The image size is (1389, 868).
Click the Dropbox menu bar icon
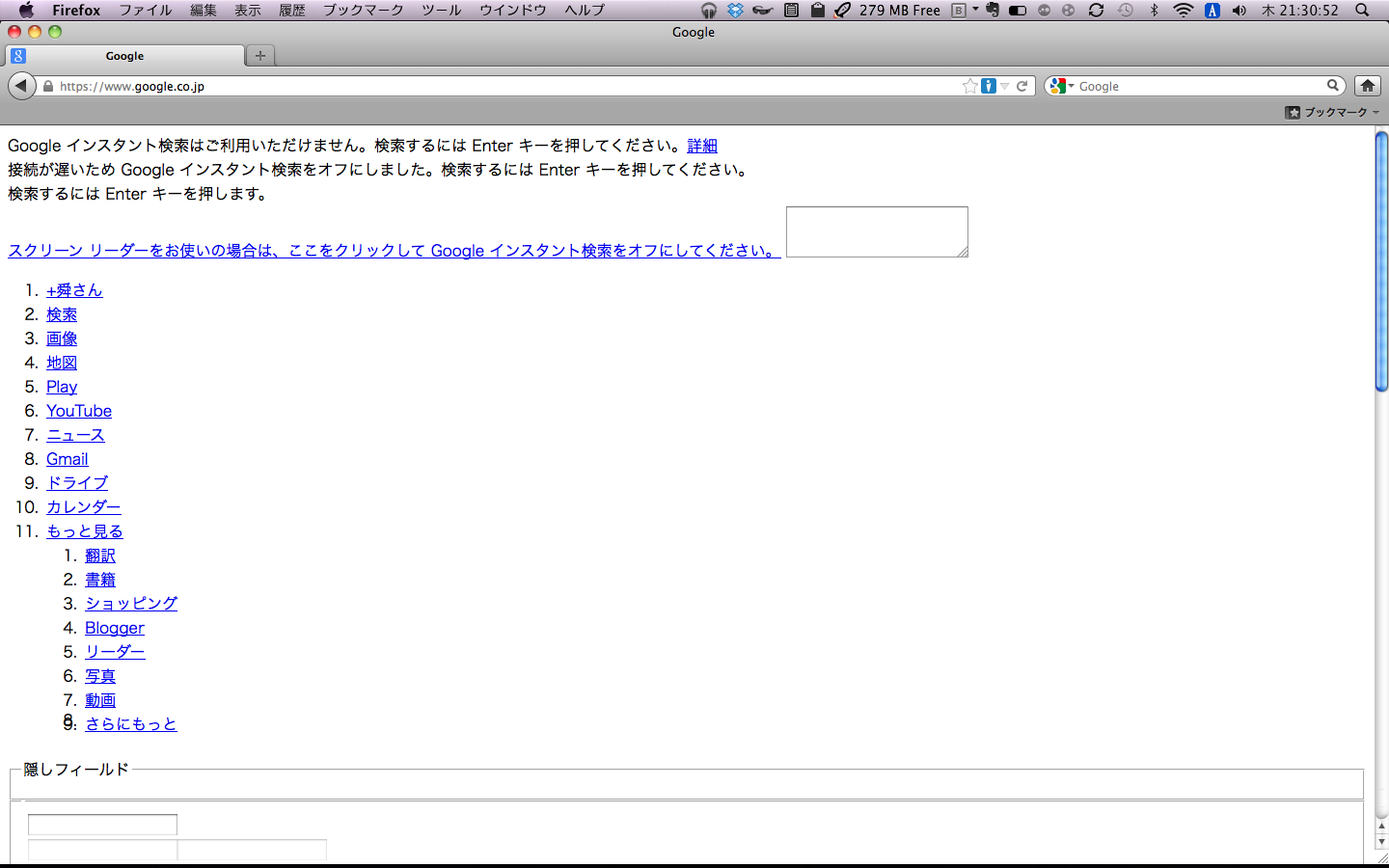click(x=736, y=10)
